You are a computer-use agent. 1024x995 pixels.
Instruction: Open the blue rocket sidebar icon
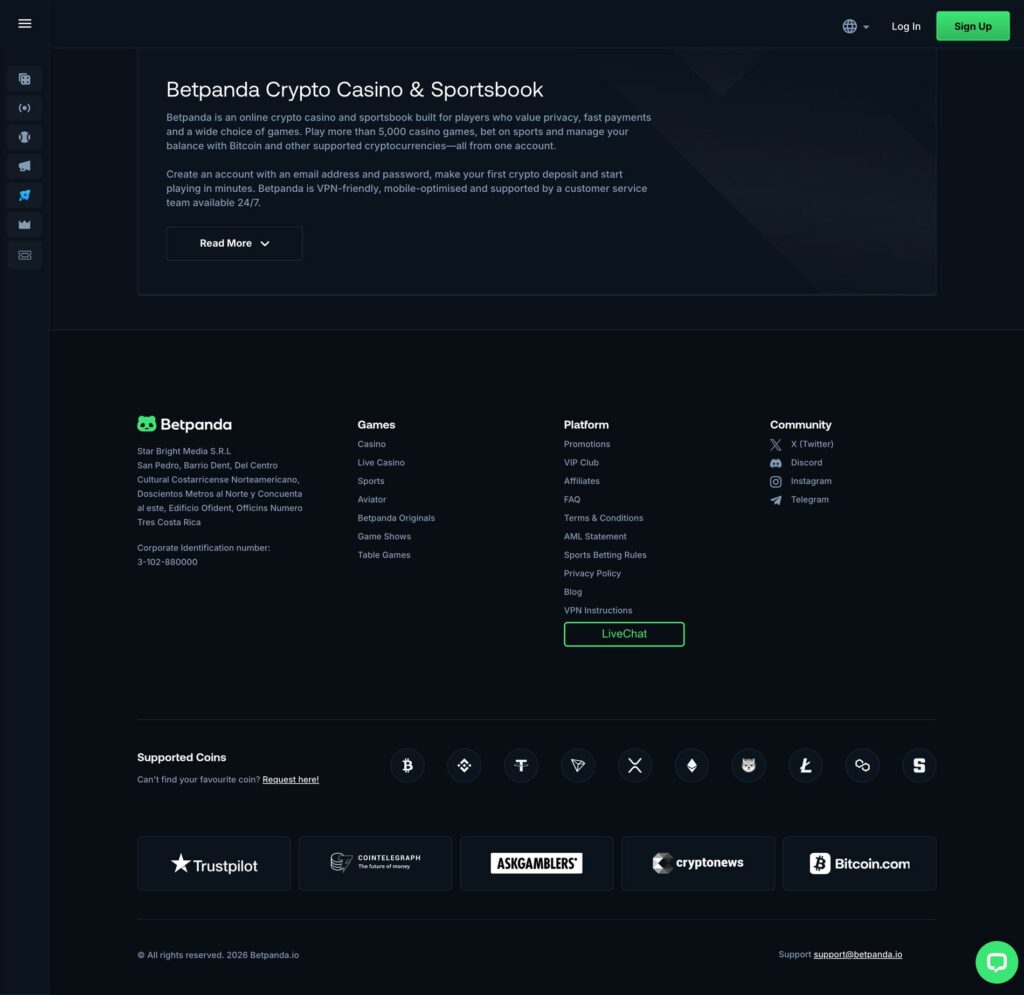25,195
